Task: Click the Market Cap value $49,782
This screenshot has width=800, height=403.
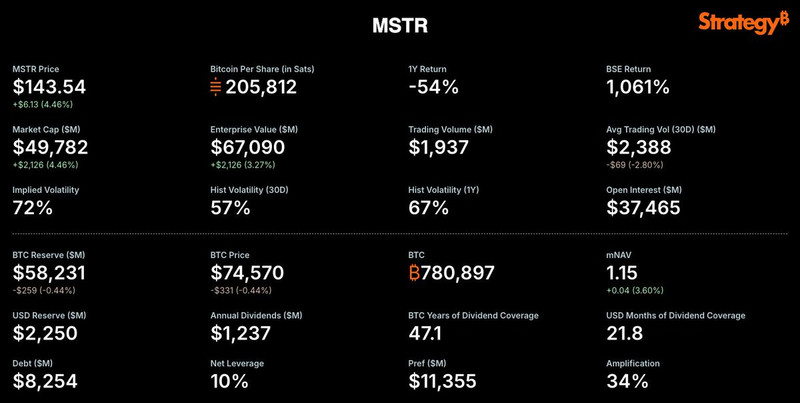Action: pos(50,148)
